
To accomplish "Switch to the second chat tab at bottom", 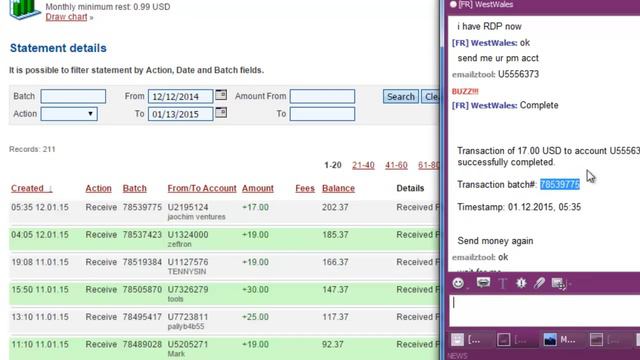I will tap(513, 340).
